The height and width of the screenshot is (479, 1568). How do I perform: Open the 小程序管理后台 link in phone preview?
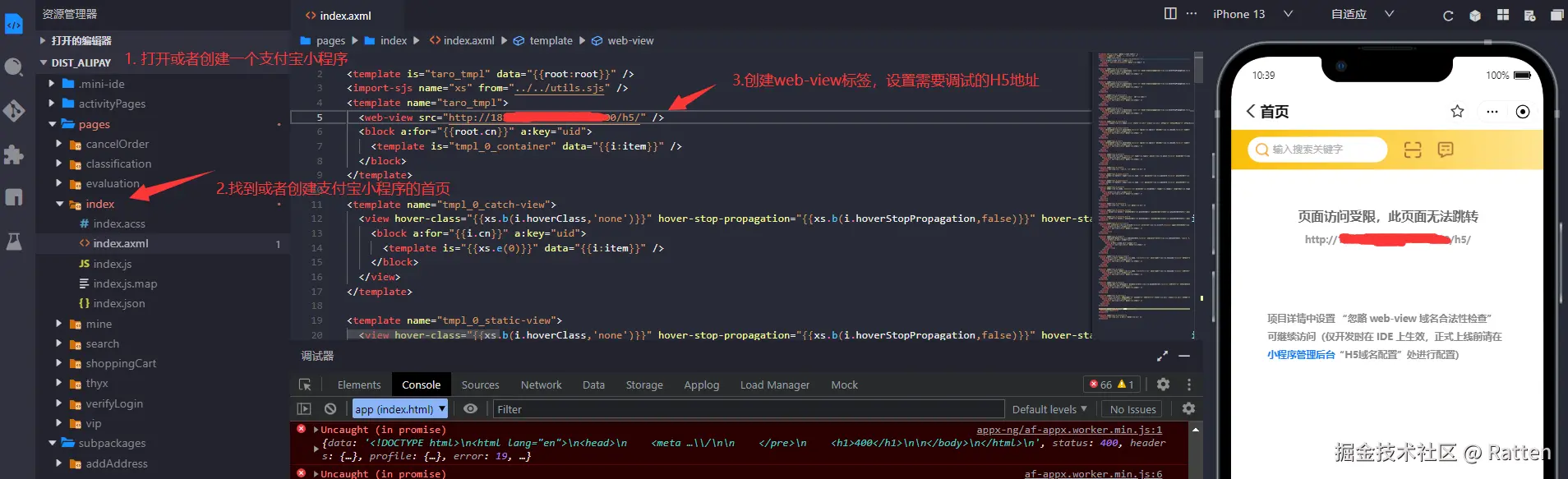(x=1301, y=355)
